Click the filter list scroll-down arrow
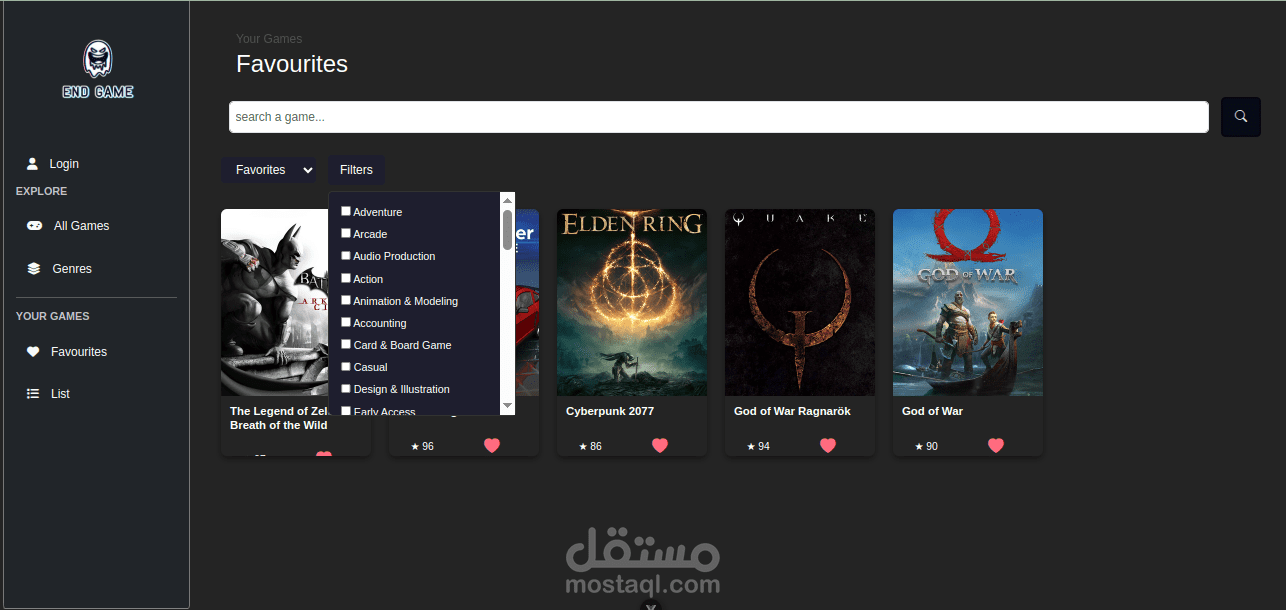This screenshot has width=1286, height=610. click(x=507, y=405)
